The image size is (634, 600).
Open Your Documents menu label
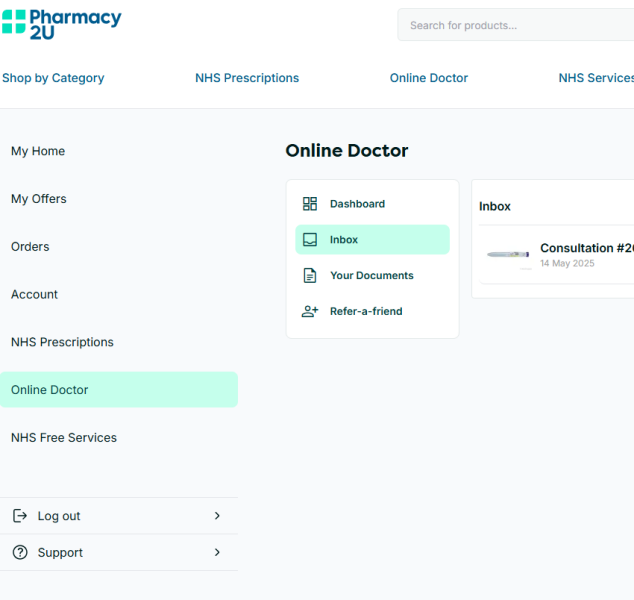[x=372, y=275]
